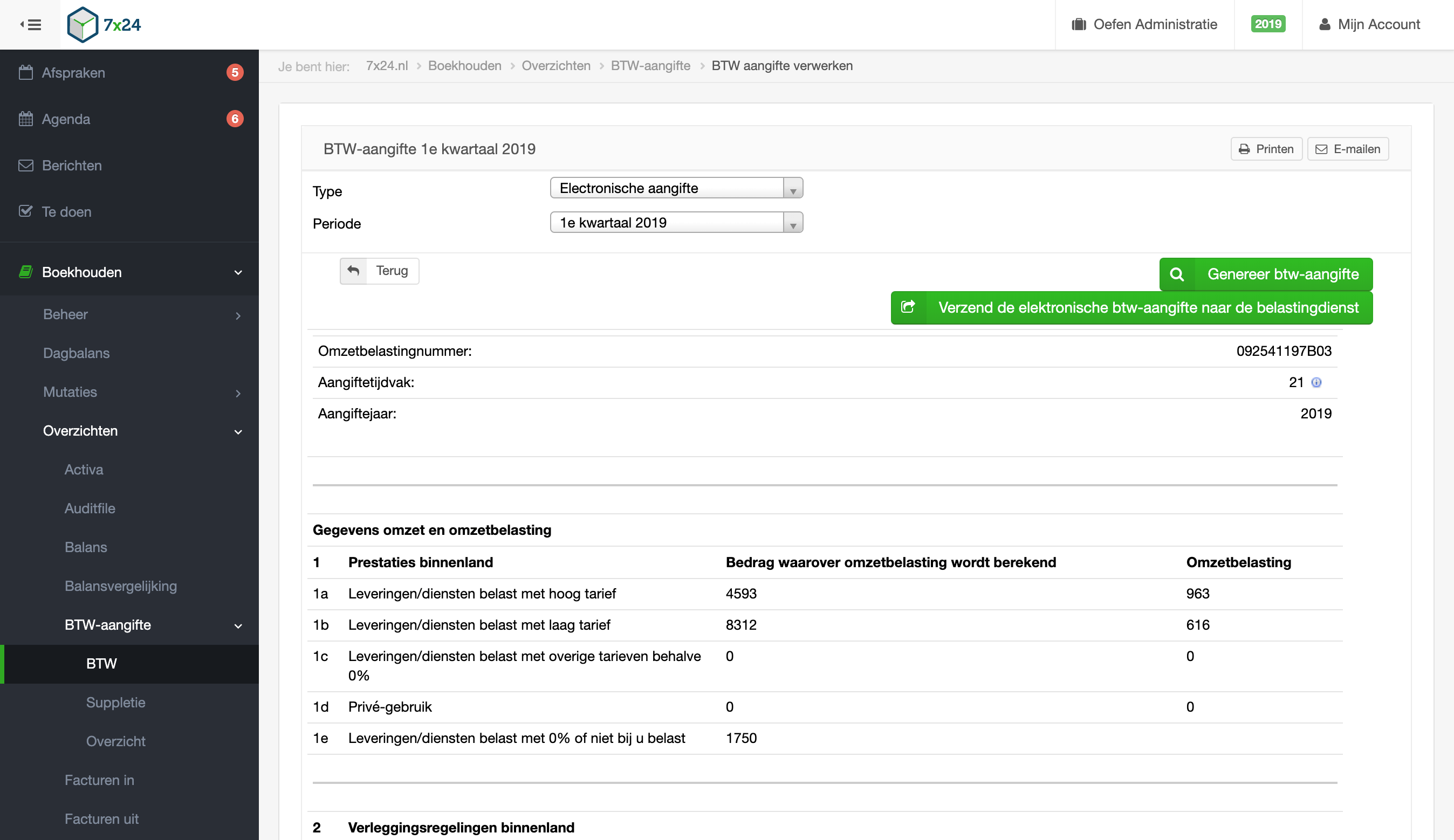Collapse the sidebar with the hamburger icon
The image size is (1454, 840).
(31, 25)
